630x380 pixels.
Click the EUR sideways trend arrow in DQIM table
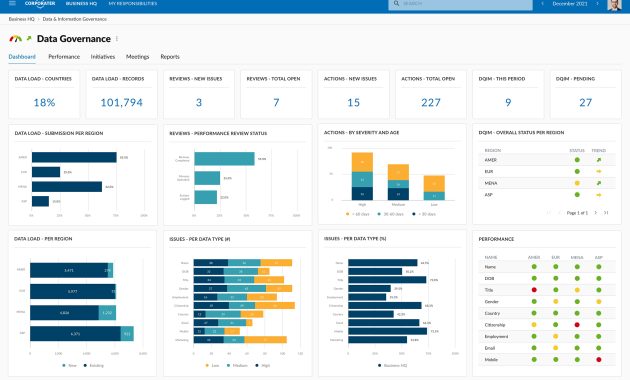point(599,172)
